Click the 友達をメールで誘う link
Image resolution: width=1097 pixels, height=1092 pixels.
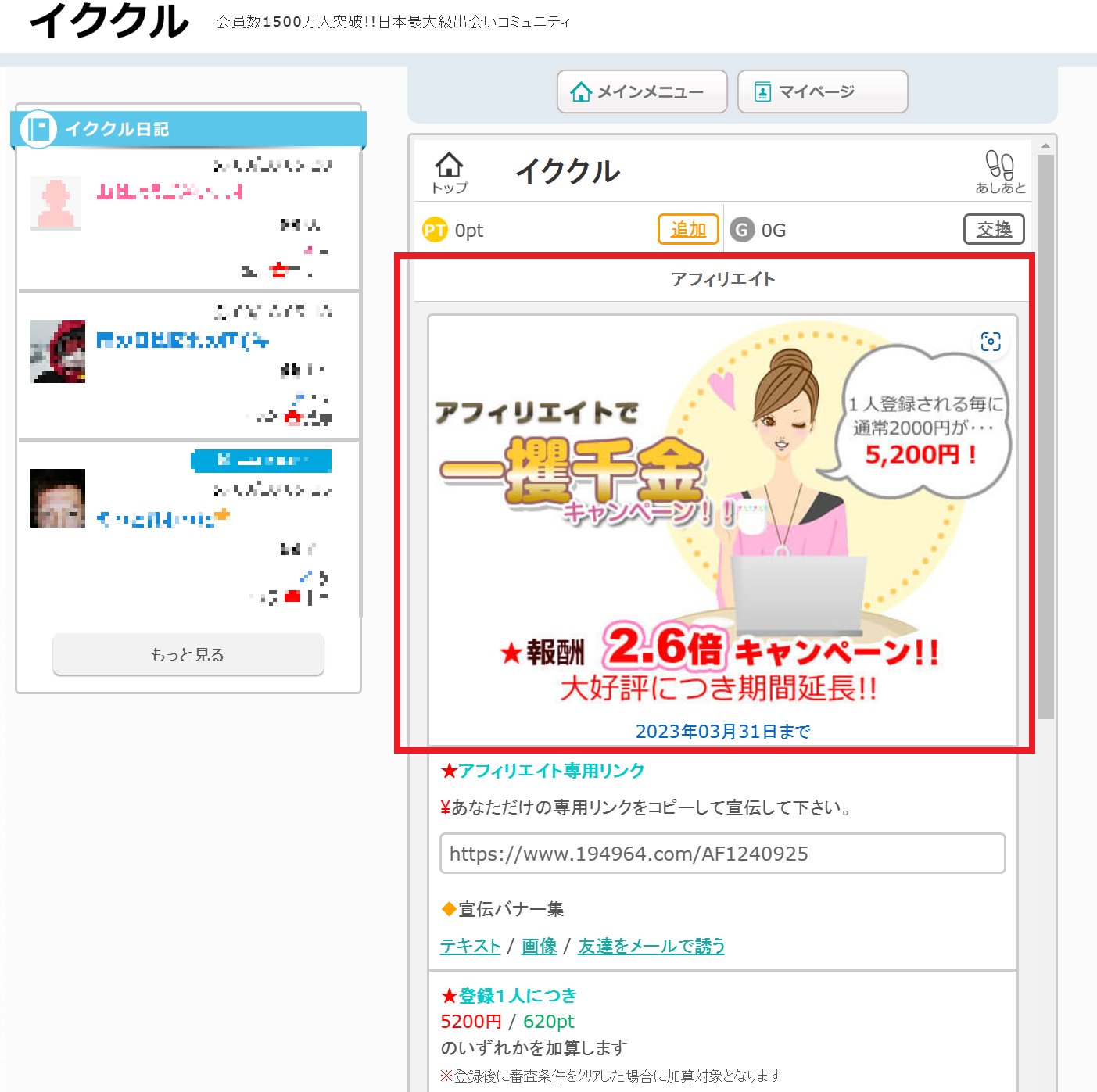(x=651, y=946)
